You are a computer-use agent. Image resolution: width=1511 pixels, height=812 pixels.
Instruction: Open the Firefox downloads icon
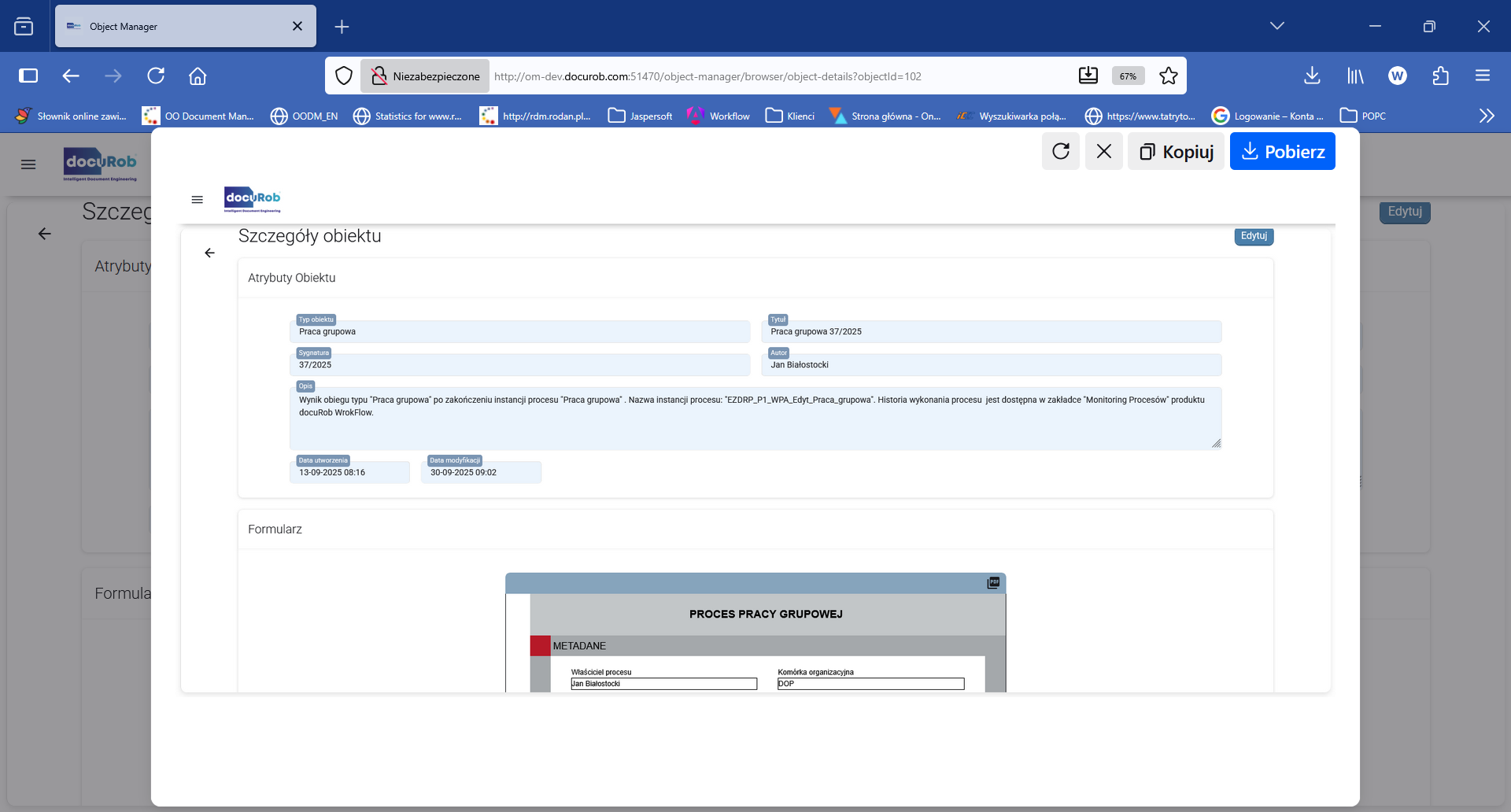(x=1312, y=76)
